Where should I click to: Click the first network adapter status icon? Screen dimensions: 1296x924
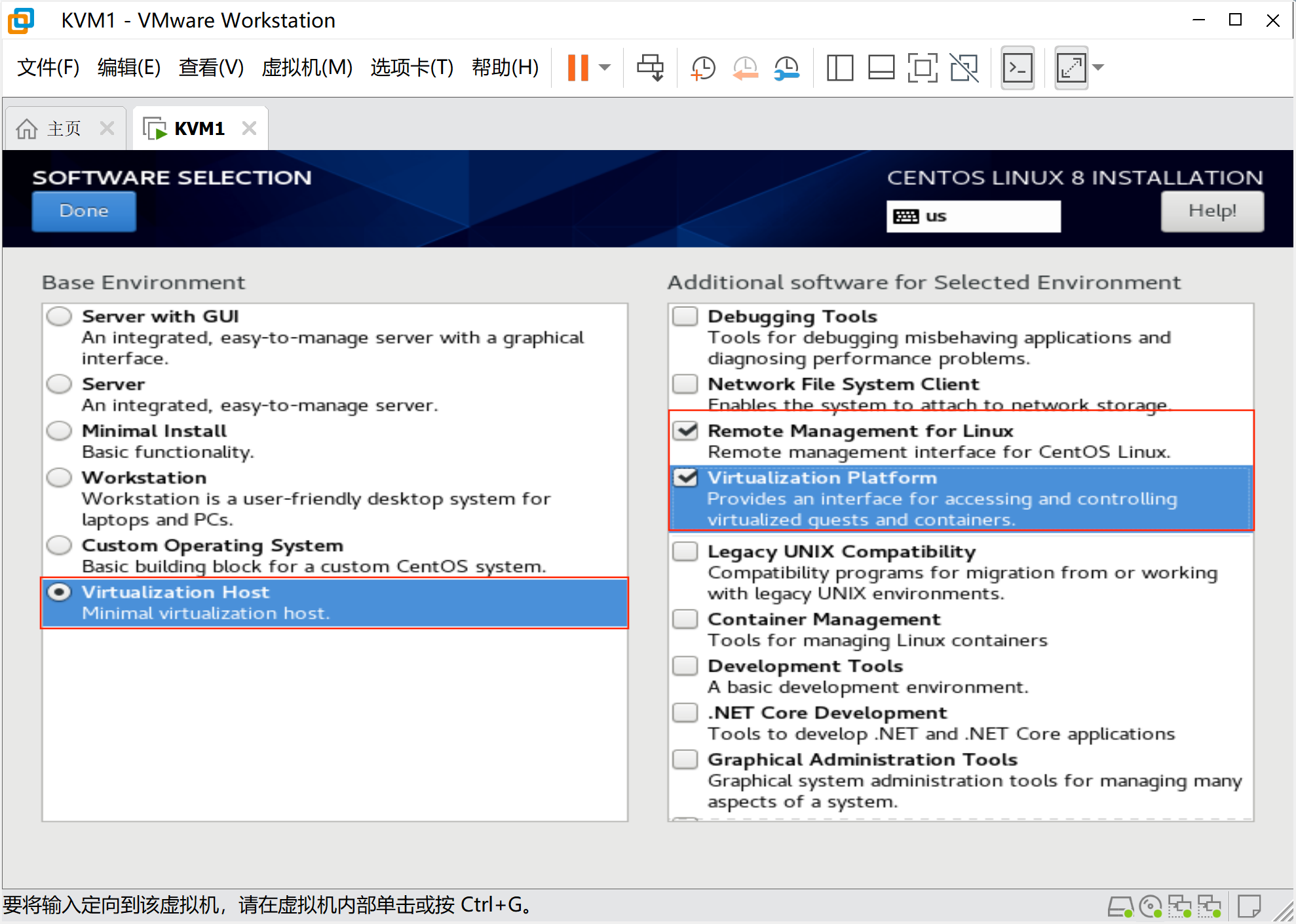(x=1180, y=907)
